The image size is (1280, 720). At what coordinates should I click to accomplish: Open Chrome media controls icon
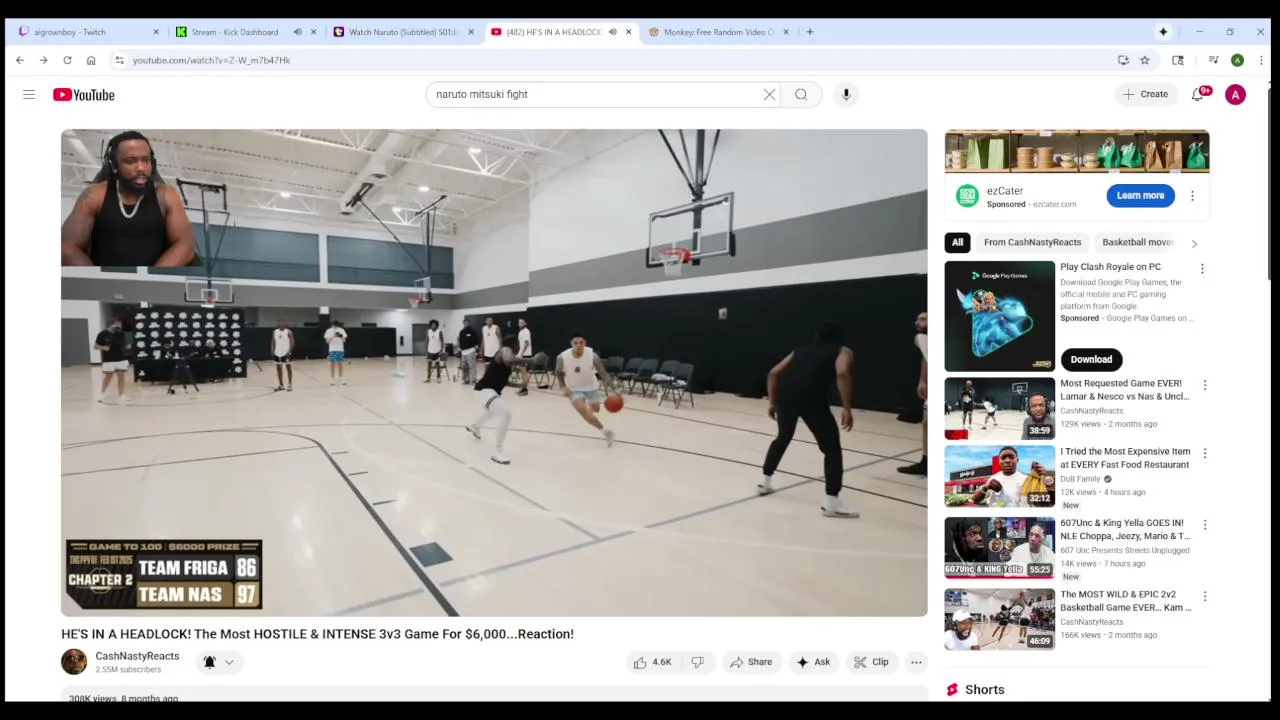(x=1213, y=60)
